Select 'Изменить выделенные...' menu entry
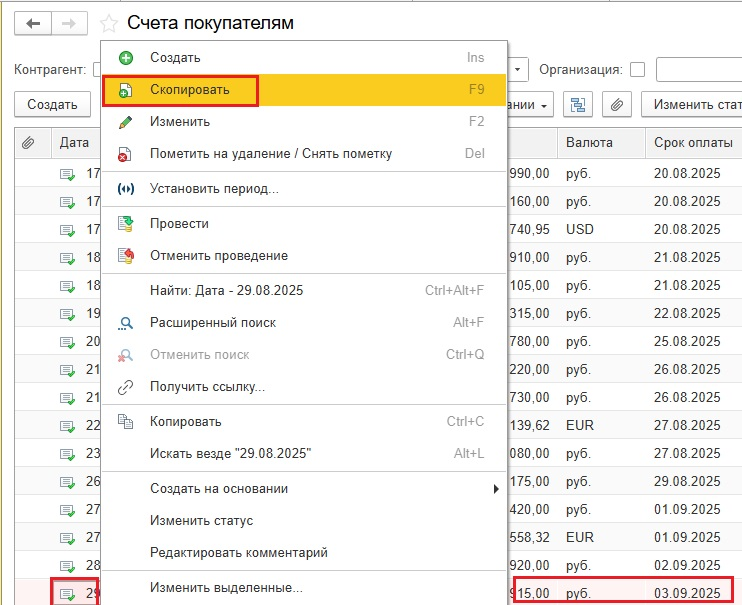This screenshot has height=605, width=742. 304,588
